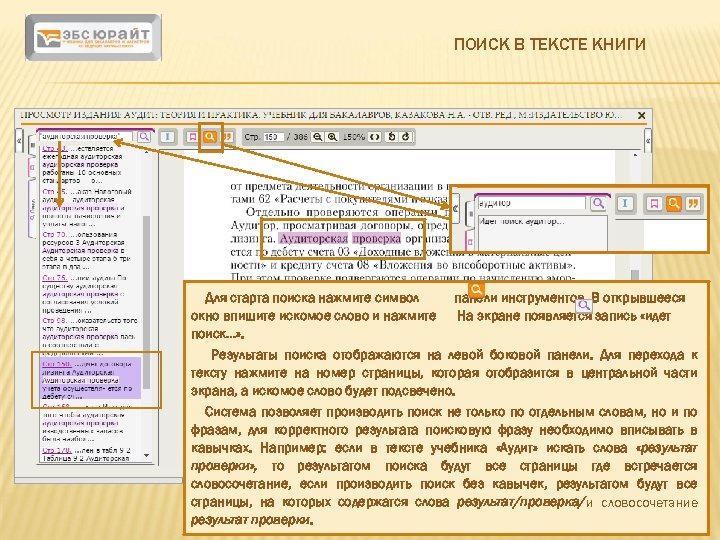Click the down arrow of results scrollbar
Image resolution: width=720 pixels, height=540 pixels.
146,456
